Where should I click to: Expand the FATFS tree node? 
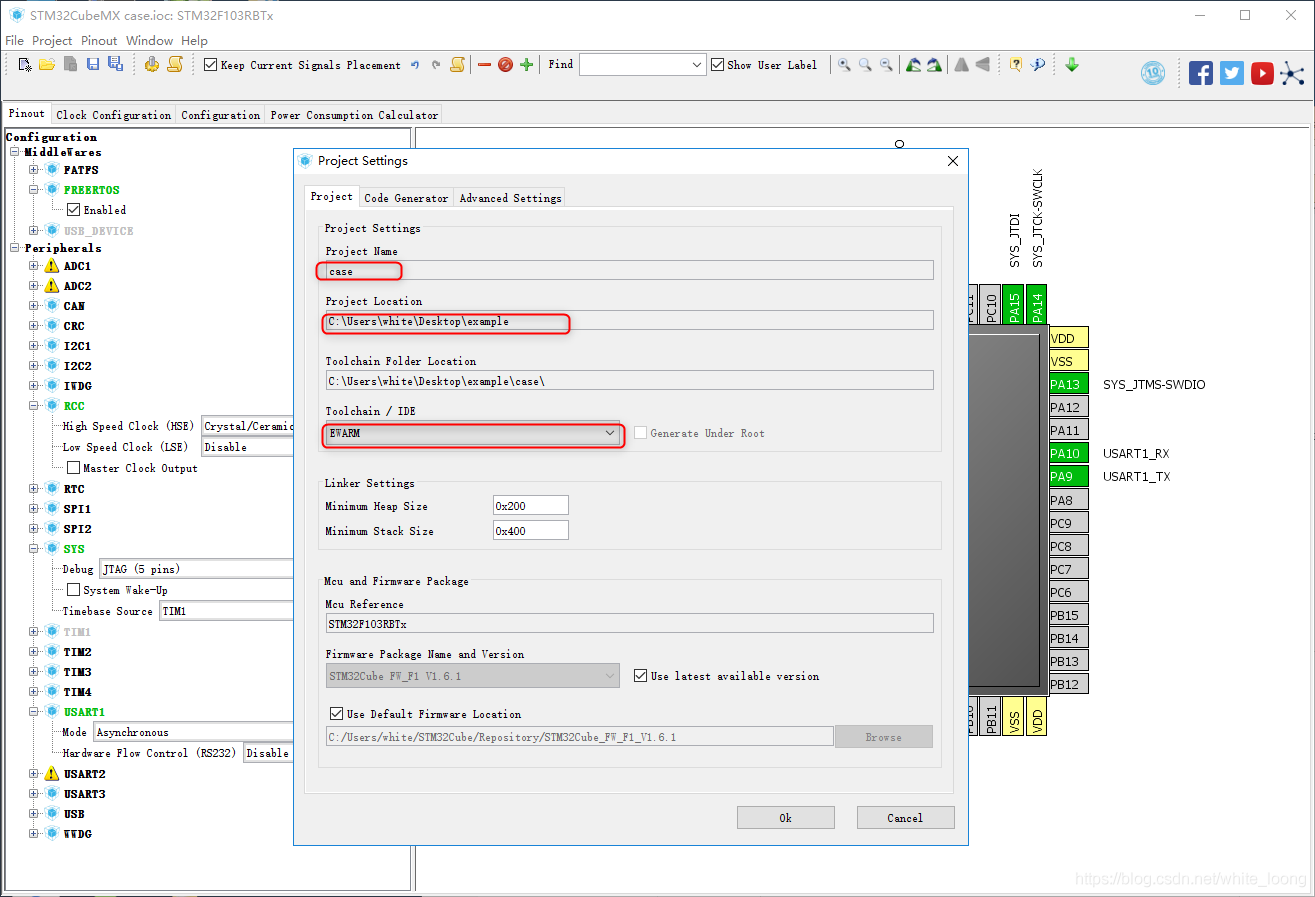pos(35,170)
